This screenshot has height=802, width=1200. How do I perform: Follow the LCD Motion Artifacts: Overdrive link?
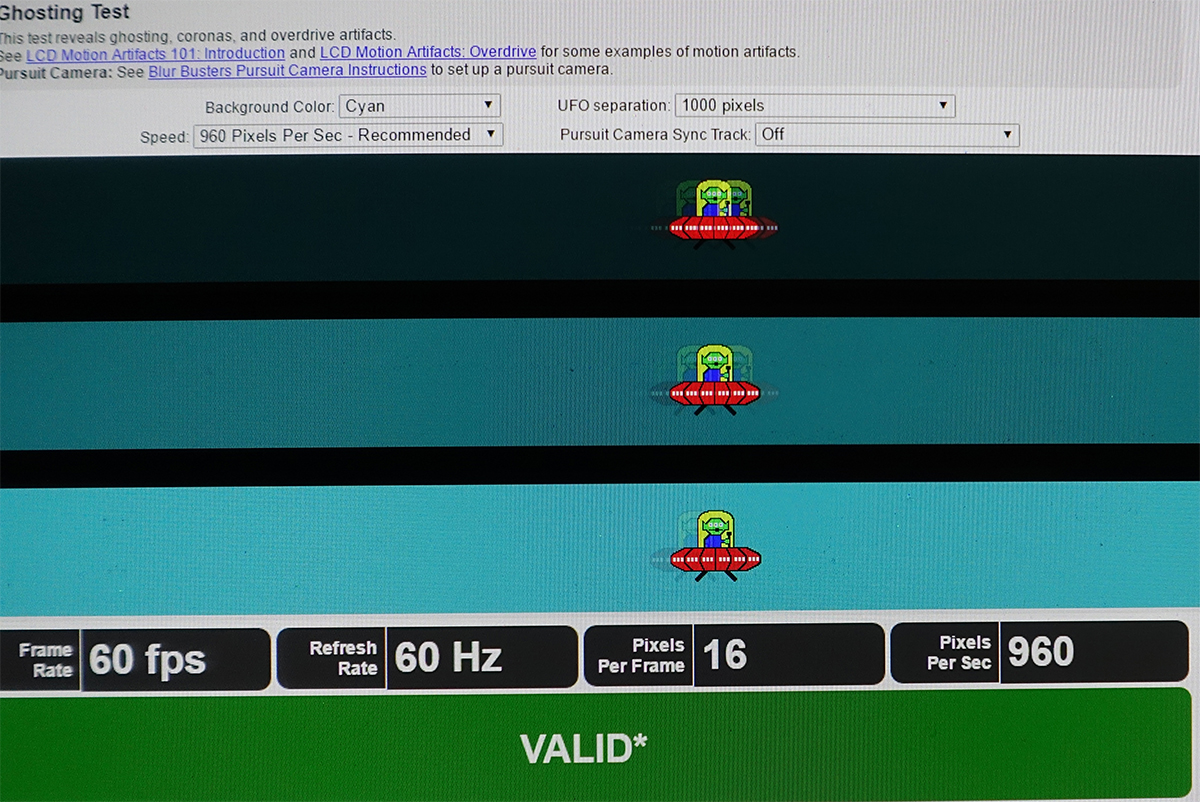coord(428,52)
